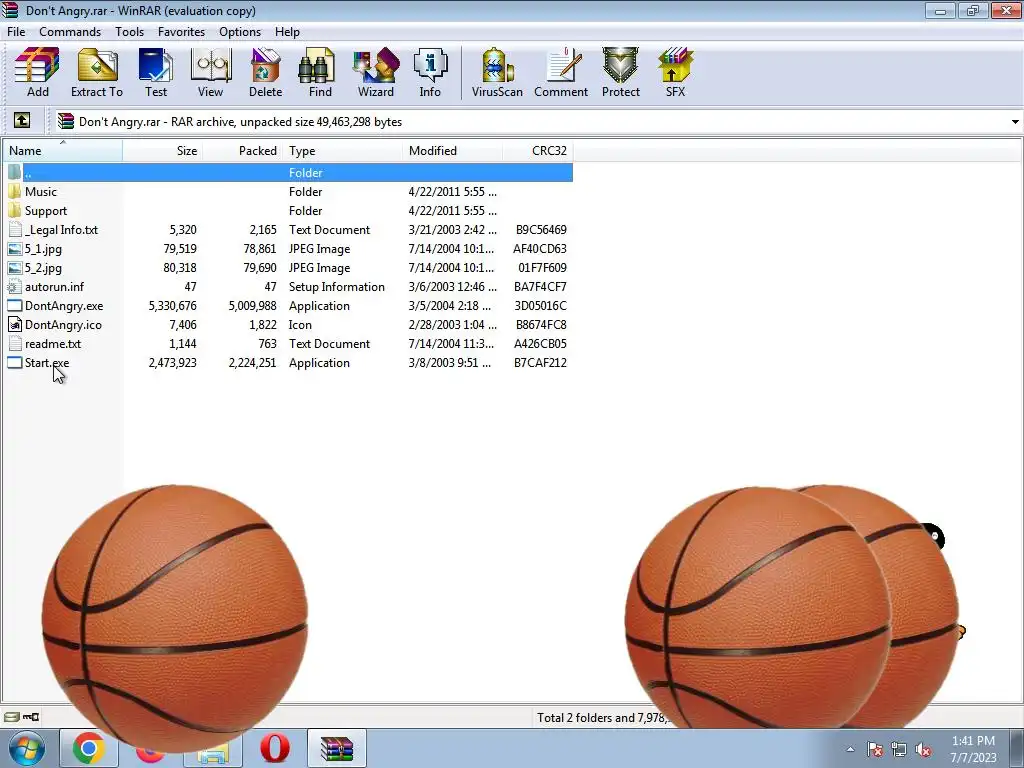Open the View tool
Screen dimensions: 1024x768
[x=210, y=72]
